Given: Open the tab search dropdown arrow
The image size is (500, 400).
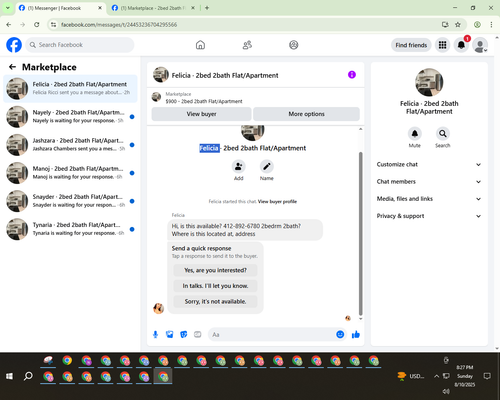Looking at the screenshot, I should click(x=8, y=8).
